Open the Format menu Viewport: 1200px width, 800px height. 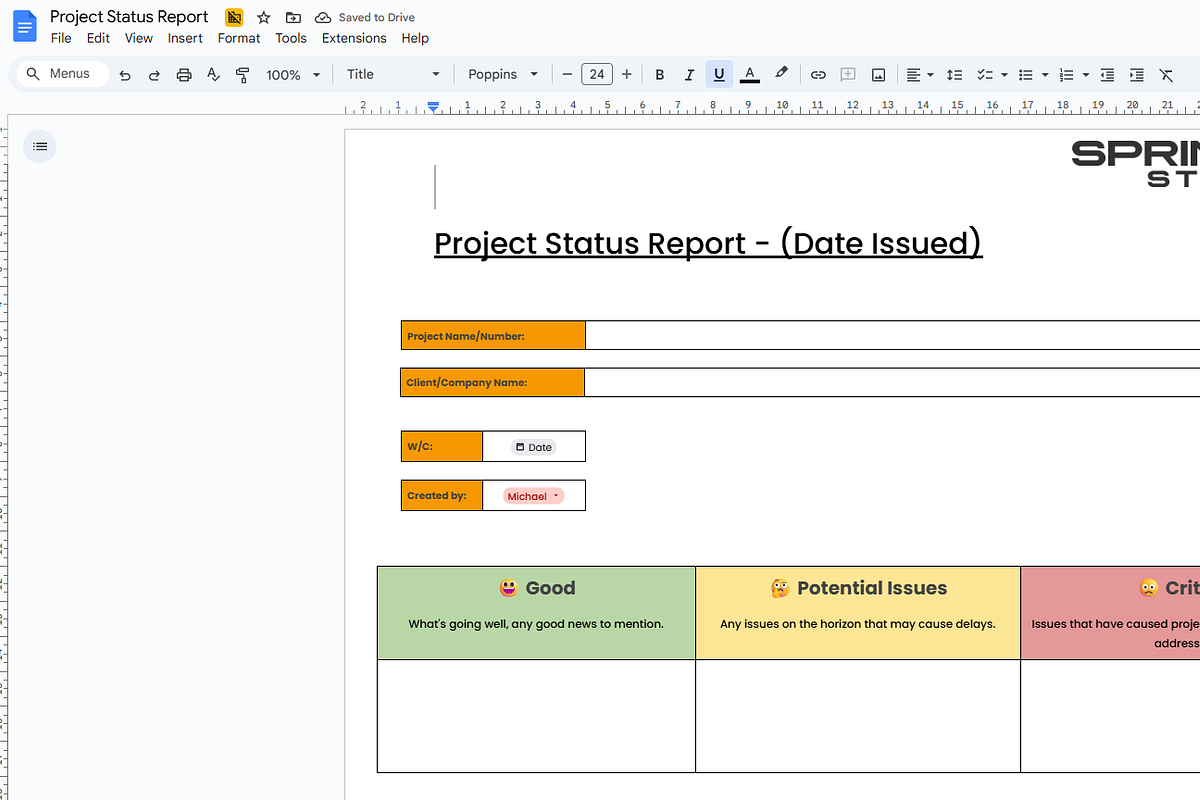pos(239,38)
